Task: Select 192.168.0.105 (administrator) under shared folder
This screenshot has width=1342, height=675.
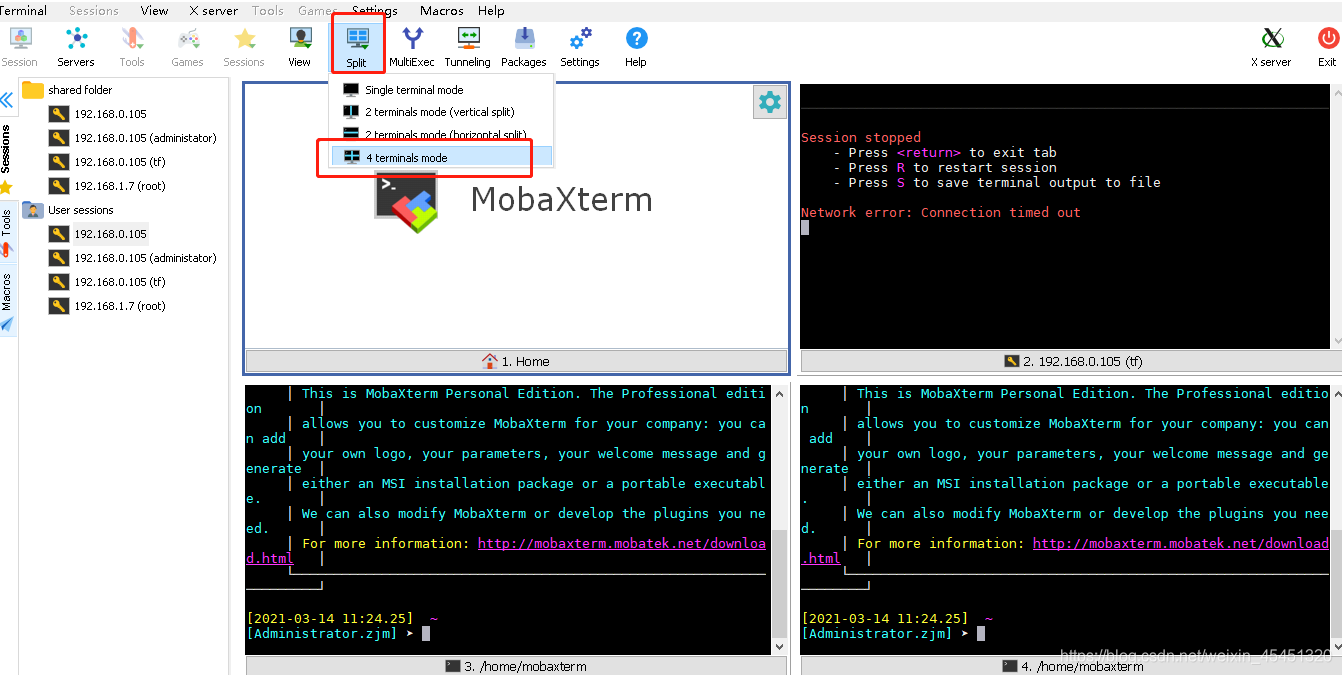Action: click(145, 138)
